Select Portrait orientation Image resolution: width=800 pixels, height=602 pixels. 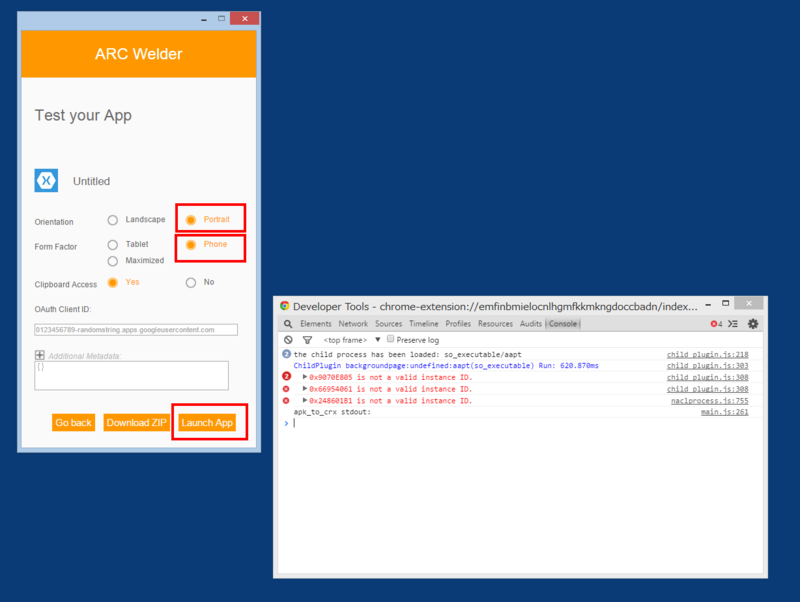pos(191,220)
